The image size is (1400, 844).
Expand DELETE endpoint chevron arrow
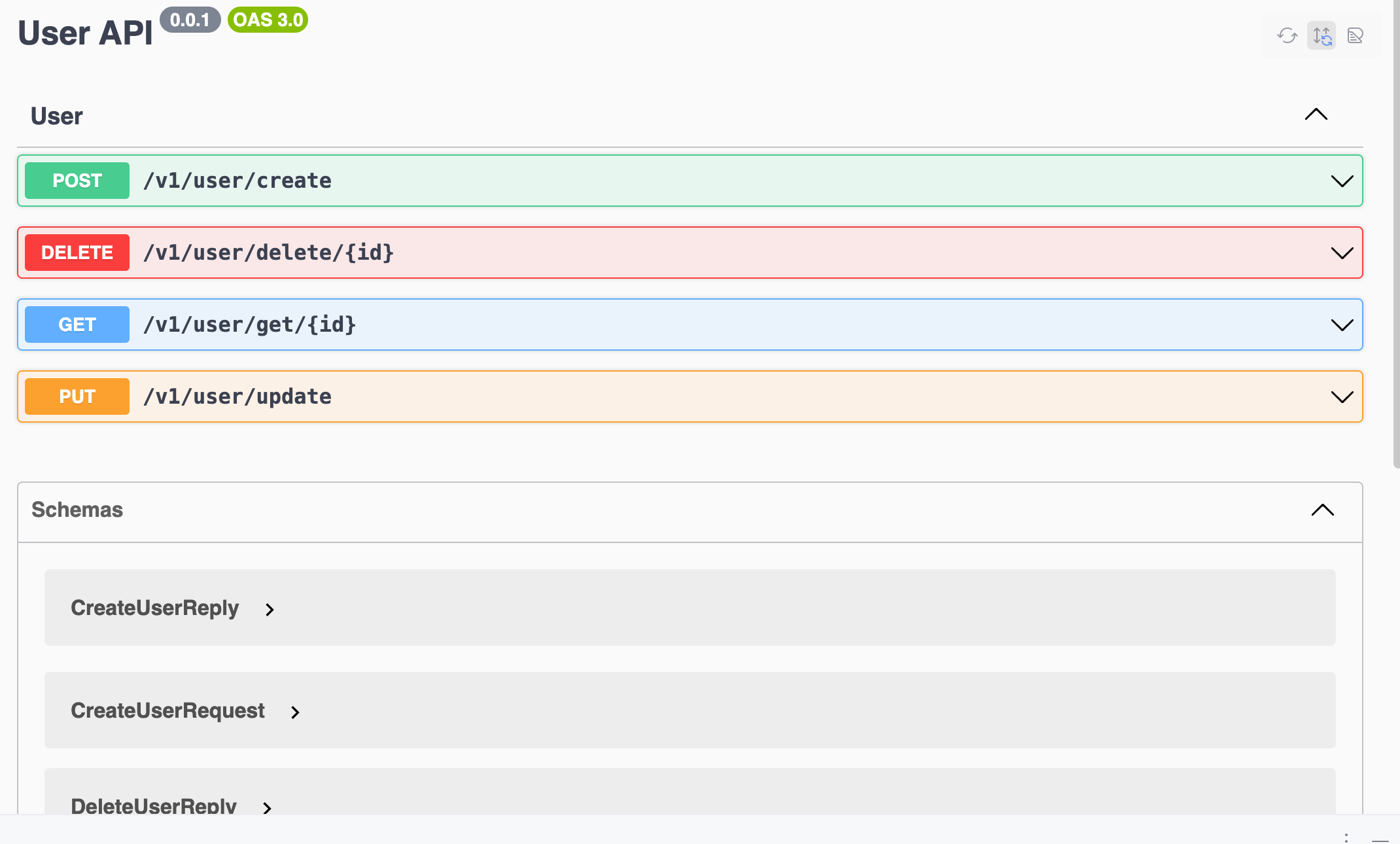pos(1342,253)
